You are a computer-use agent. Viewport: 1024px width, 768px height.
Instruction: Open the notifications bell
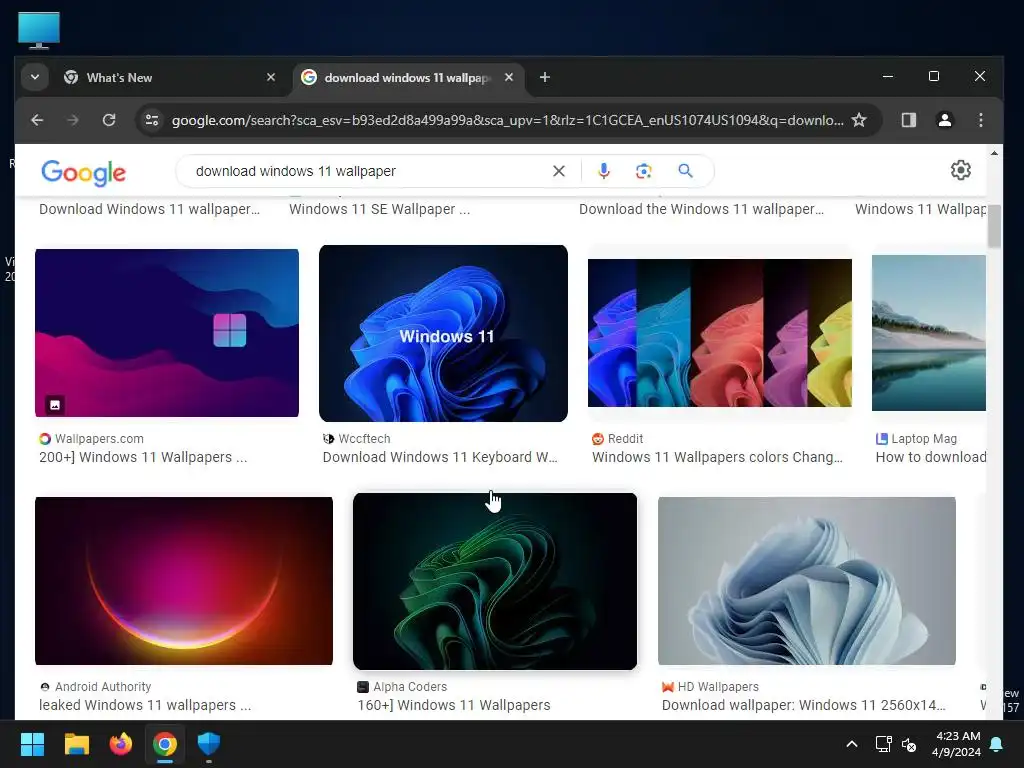point(997,744)
